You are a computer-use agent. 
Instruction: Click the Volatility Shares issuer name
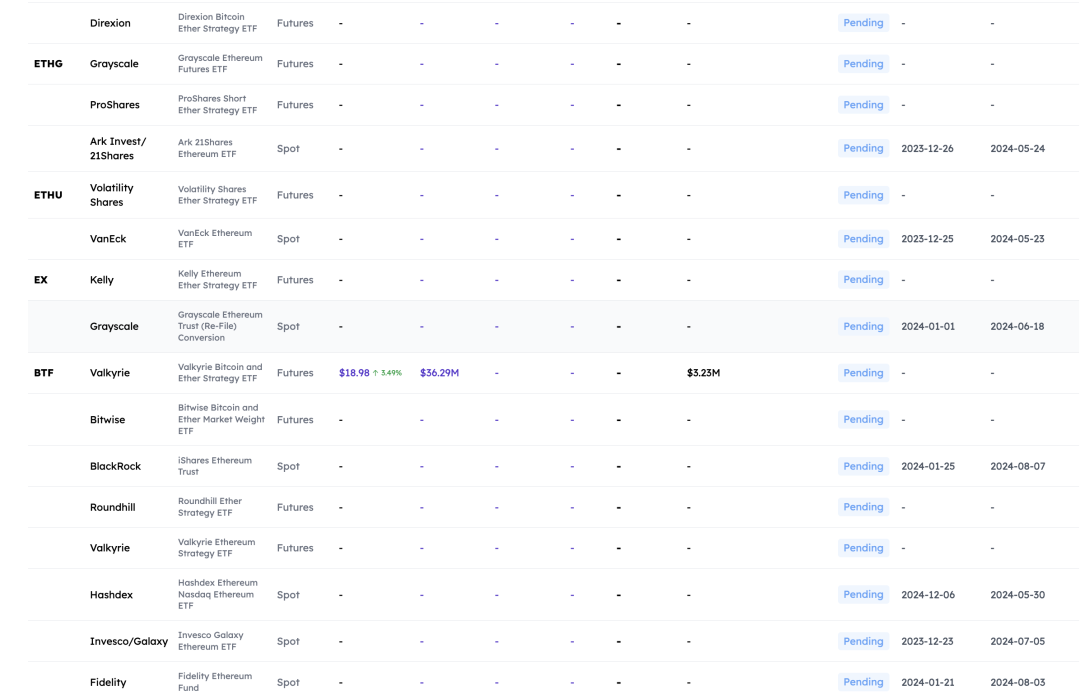(112, 195)
